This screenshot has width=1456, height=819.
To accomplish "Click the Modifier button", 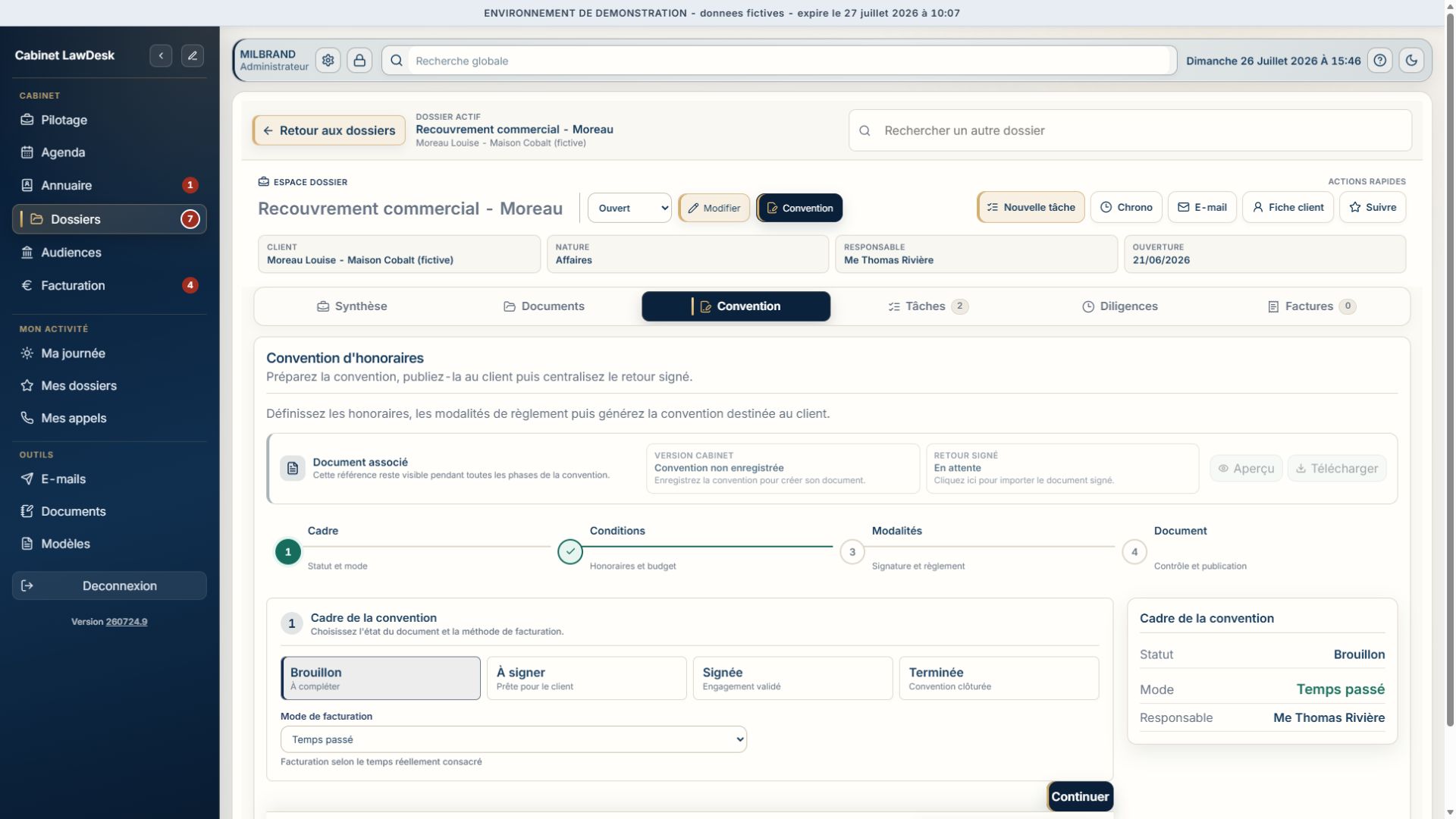I will click(714, 208).
